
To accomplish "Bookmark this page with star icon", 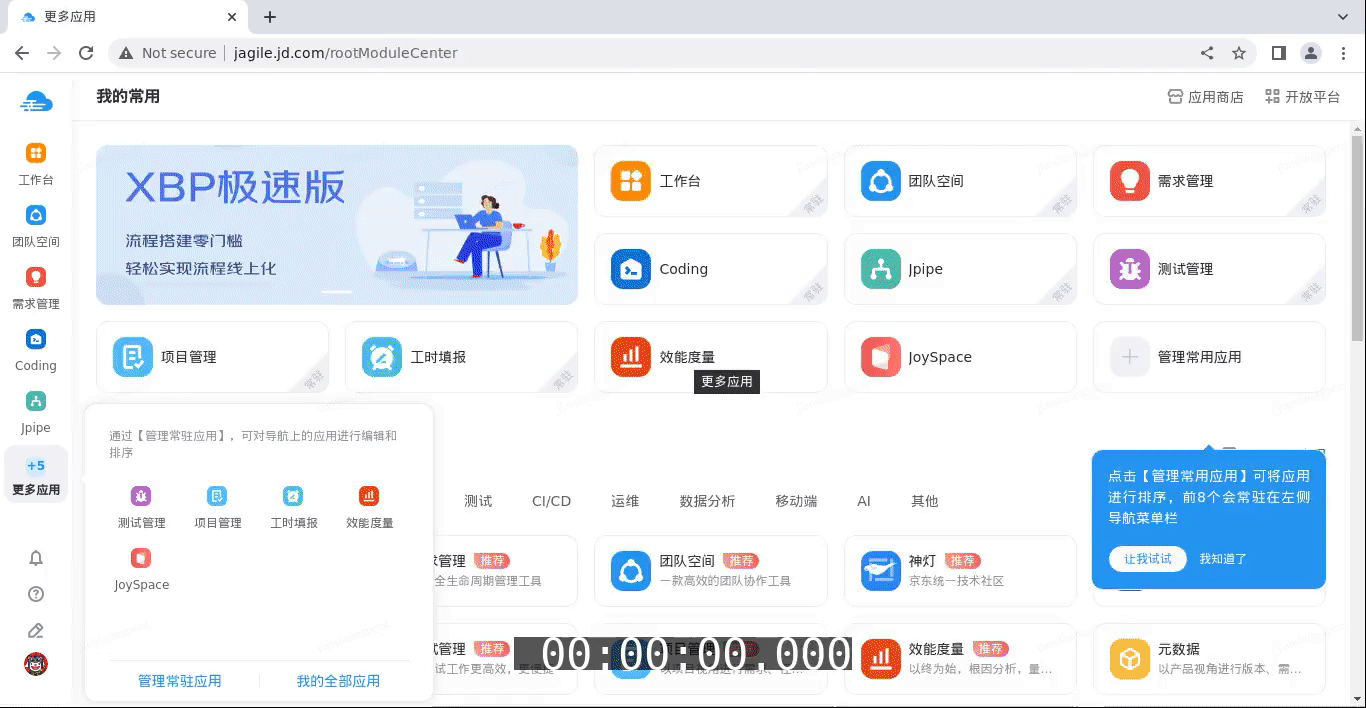I will pos(1239,53).
